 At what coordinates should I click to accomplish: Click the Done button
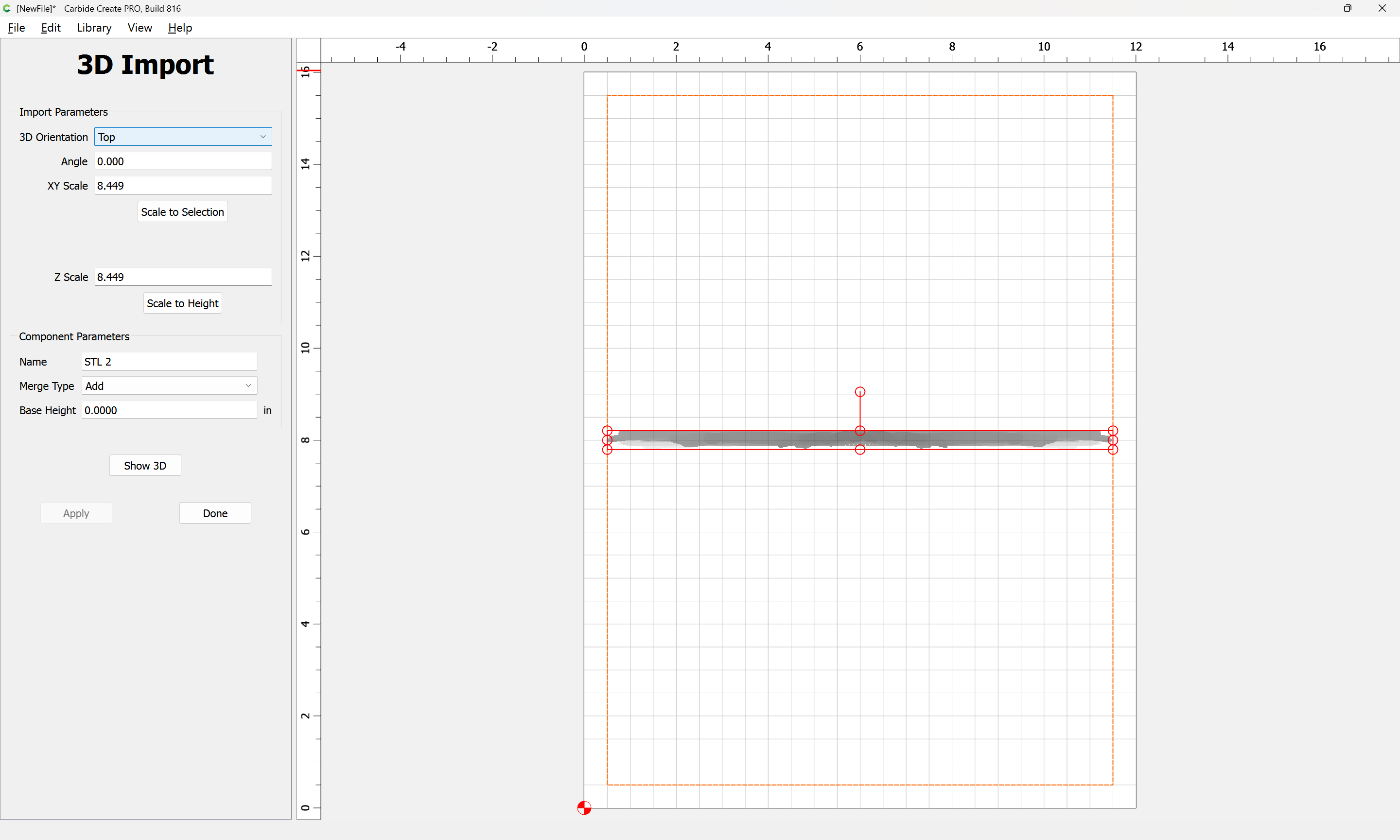click(215, 513)
